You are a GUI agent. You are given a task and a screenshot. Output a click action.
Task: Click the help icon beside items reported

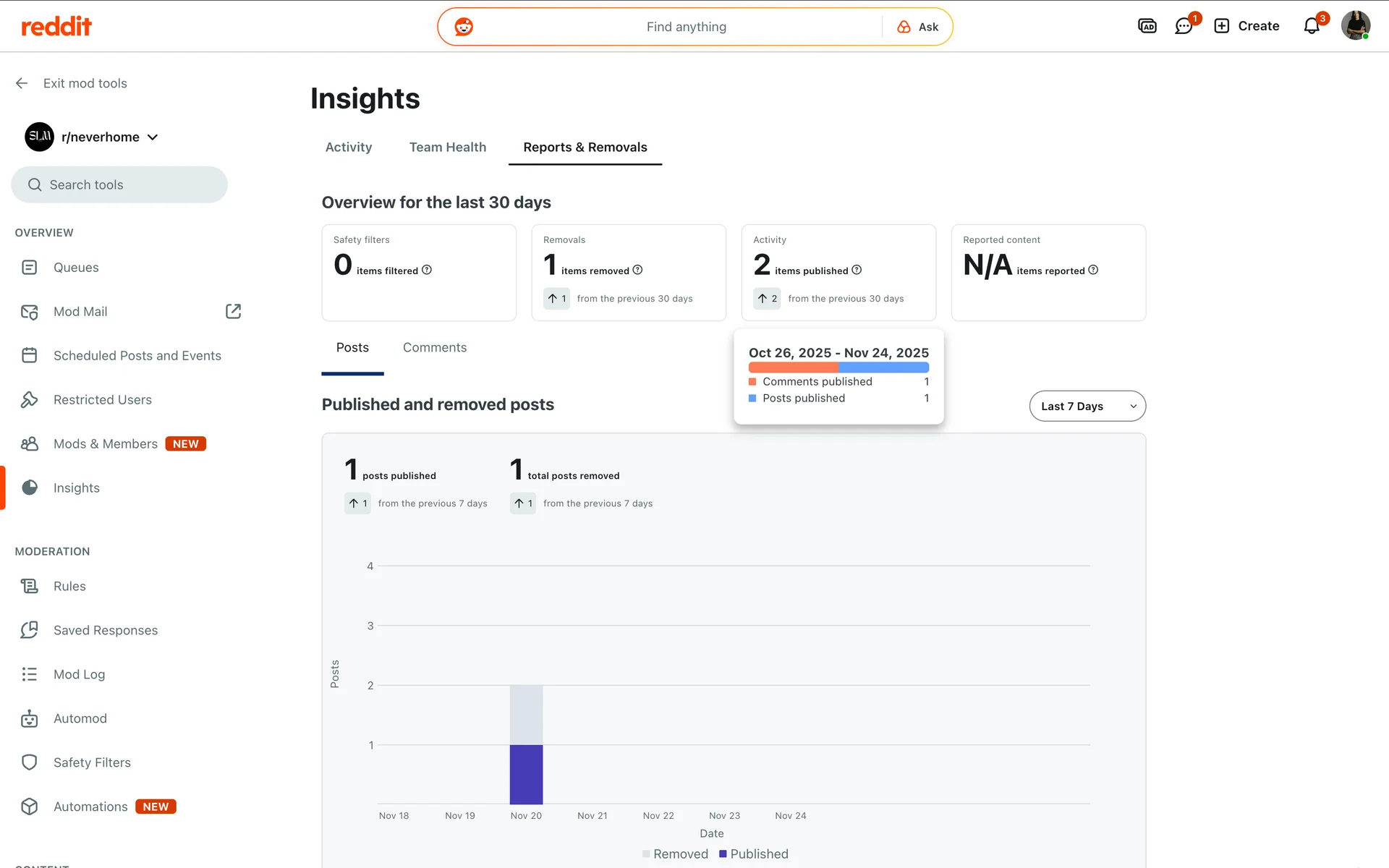(x=1093, y=270)
